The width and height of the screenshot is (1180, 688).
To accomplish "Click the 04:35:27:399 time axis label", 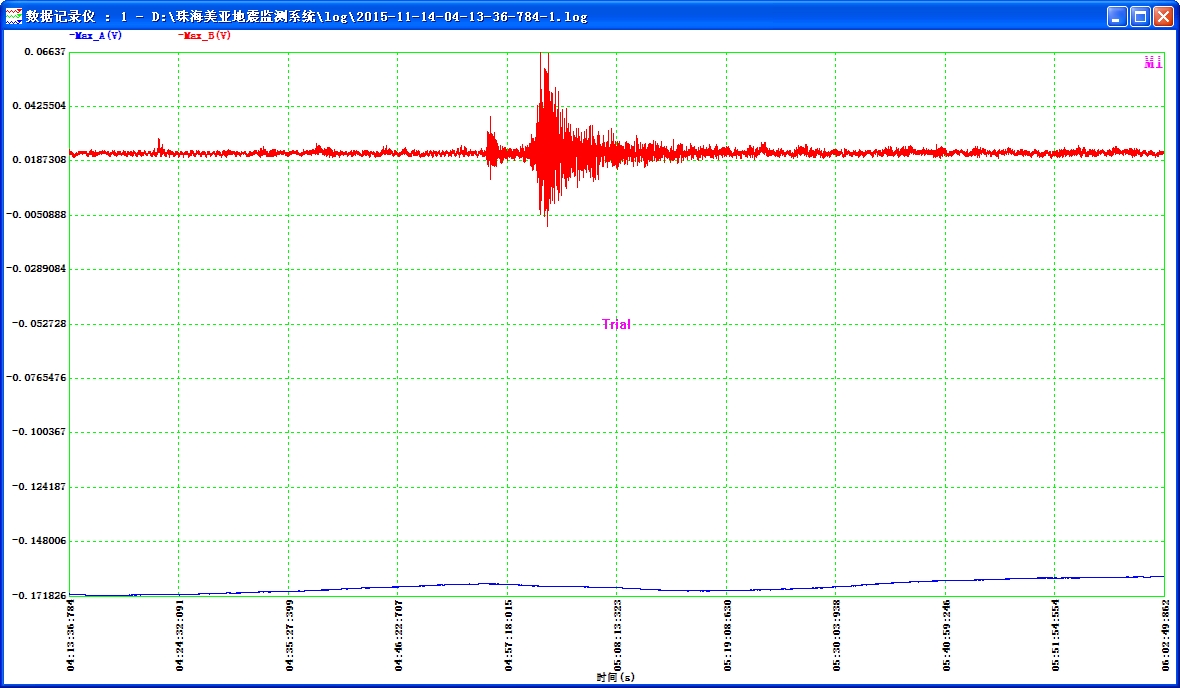I will point(289,635).
